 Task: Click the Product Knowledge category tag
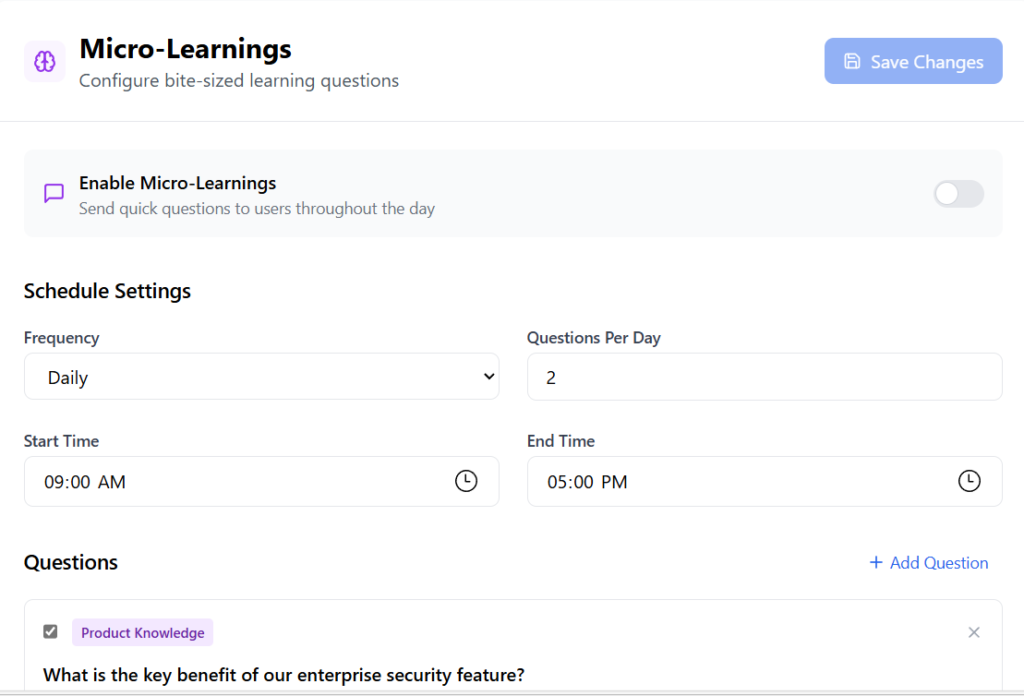tap(142, 632)
